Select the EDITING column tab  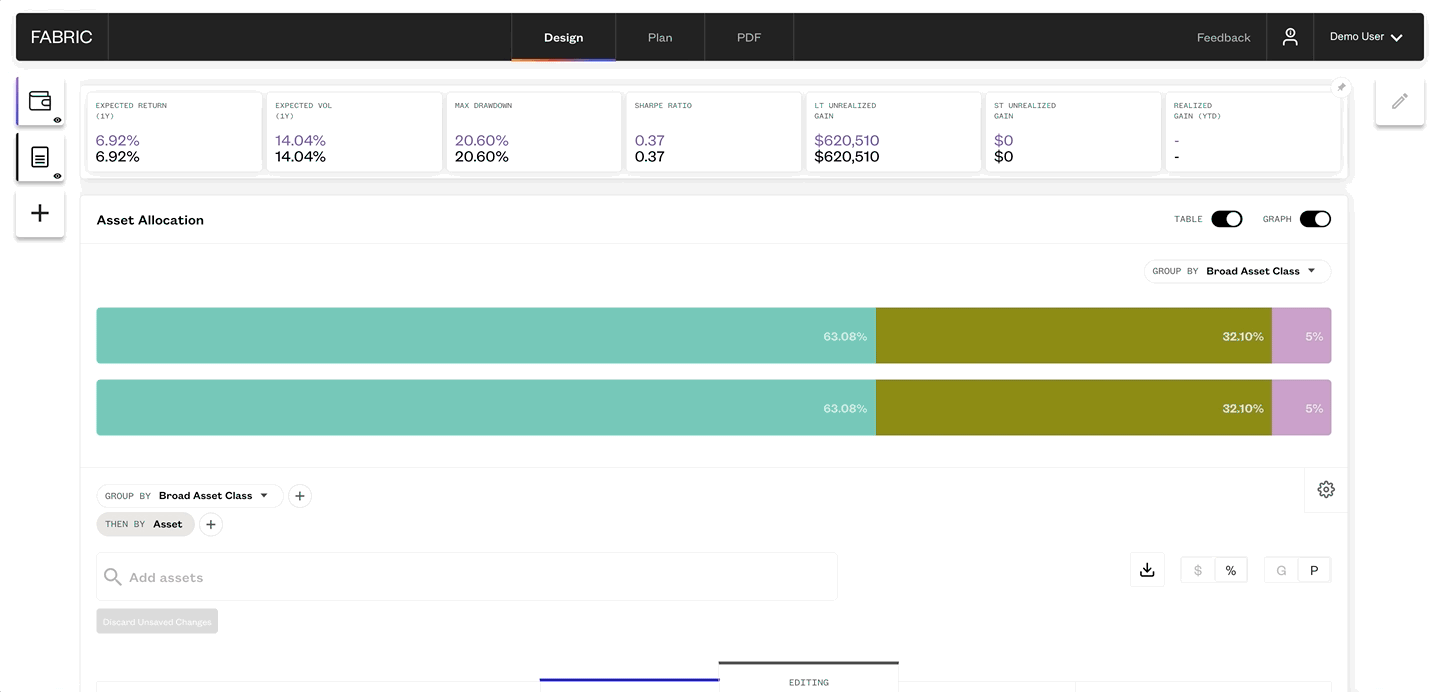point(808,677)
